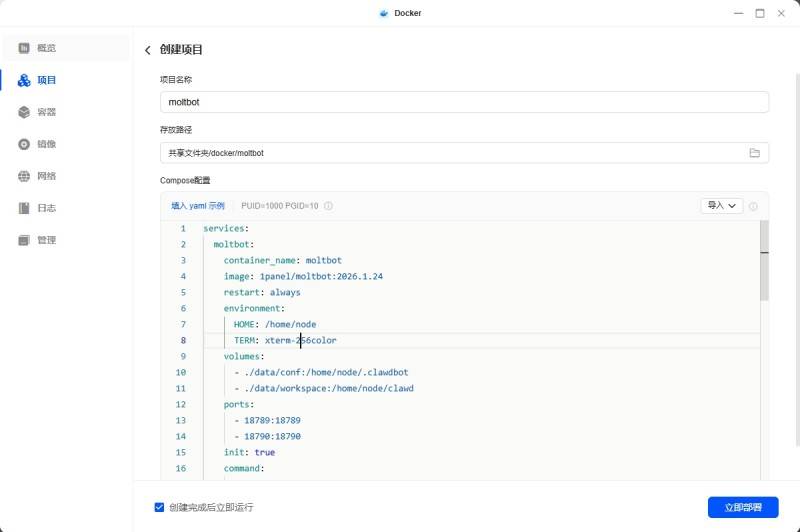Click code line 'container_name: moltbot'
This screenshot has height=532, width=800.
[x=283, y=261]
